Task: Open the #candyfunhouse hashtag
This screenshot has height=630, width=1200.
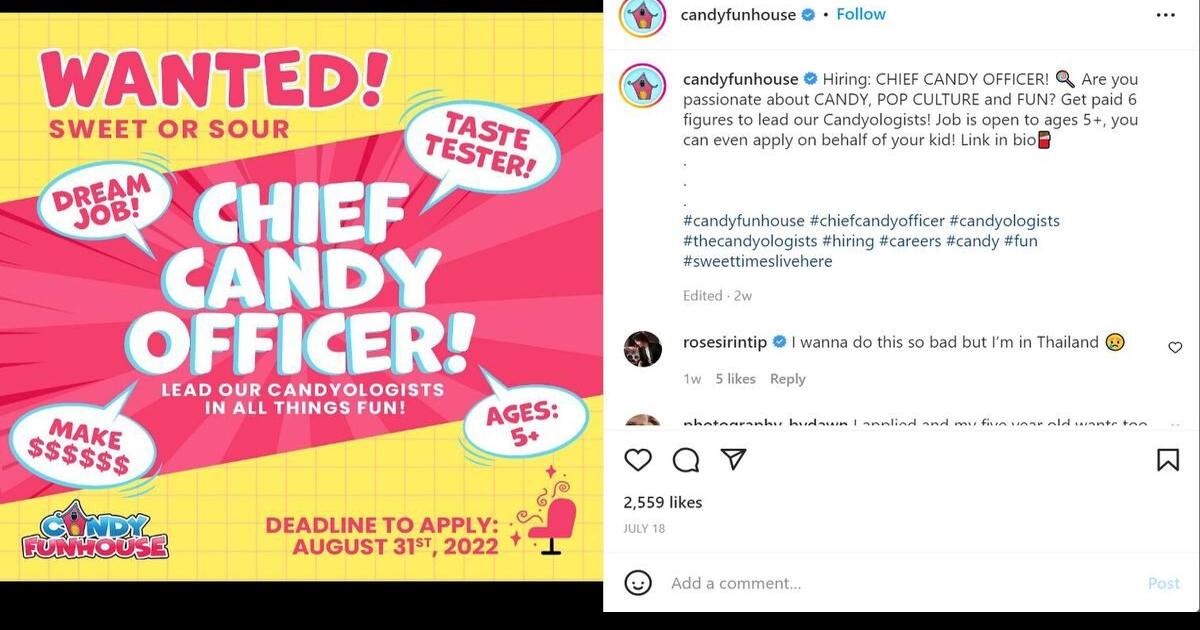Action: tap(742, 220)
